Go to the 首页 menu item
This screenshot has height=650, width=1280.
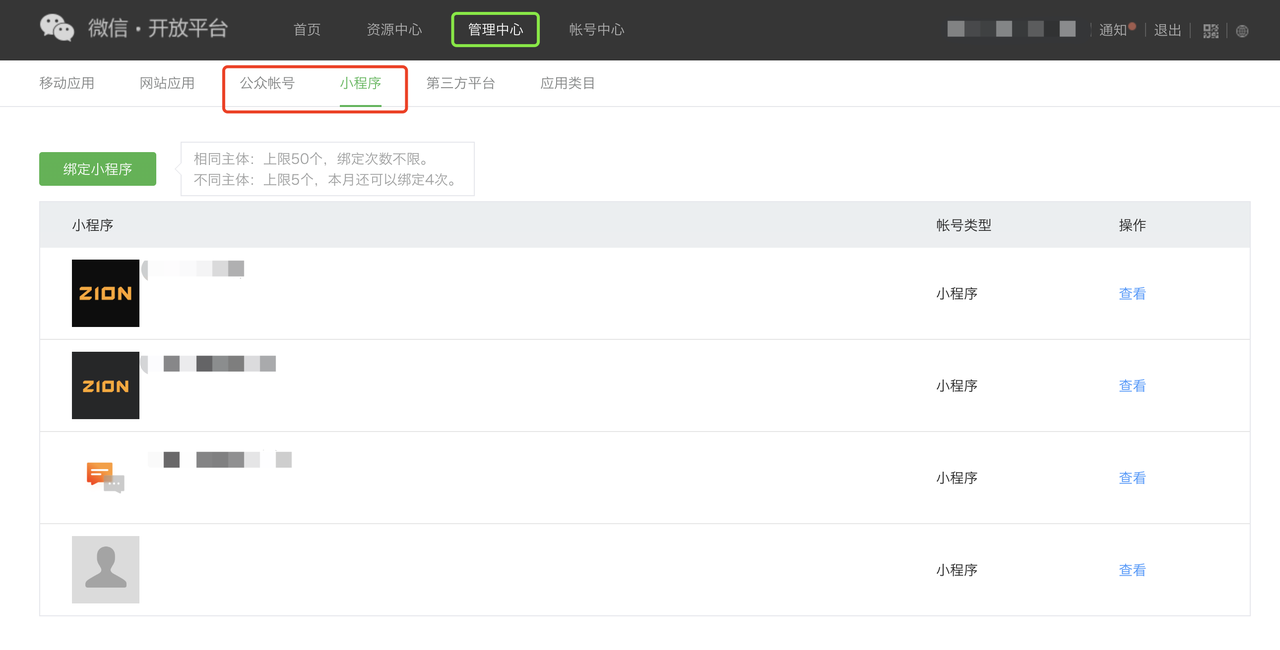point(307,29)
